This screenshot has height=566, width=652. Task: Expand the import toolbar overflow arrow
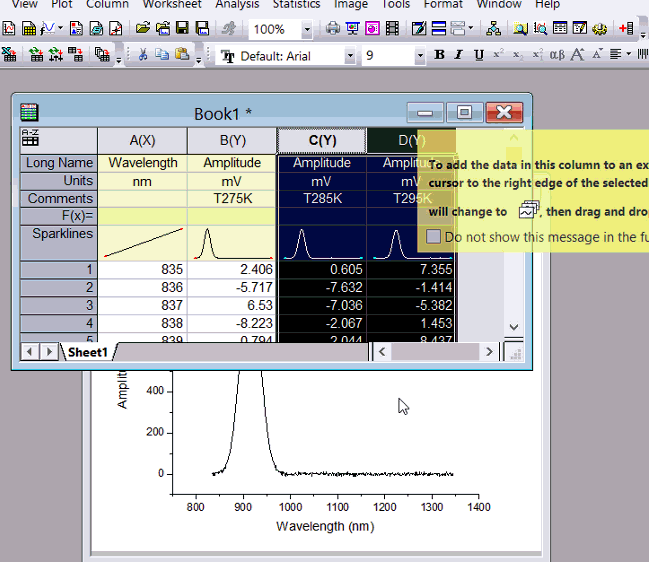click(119, 60)
